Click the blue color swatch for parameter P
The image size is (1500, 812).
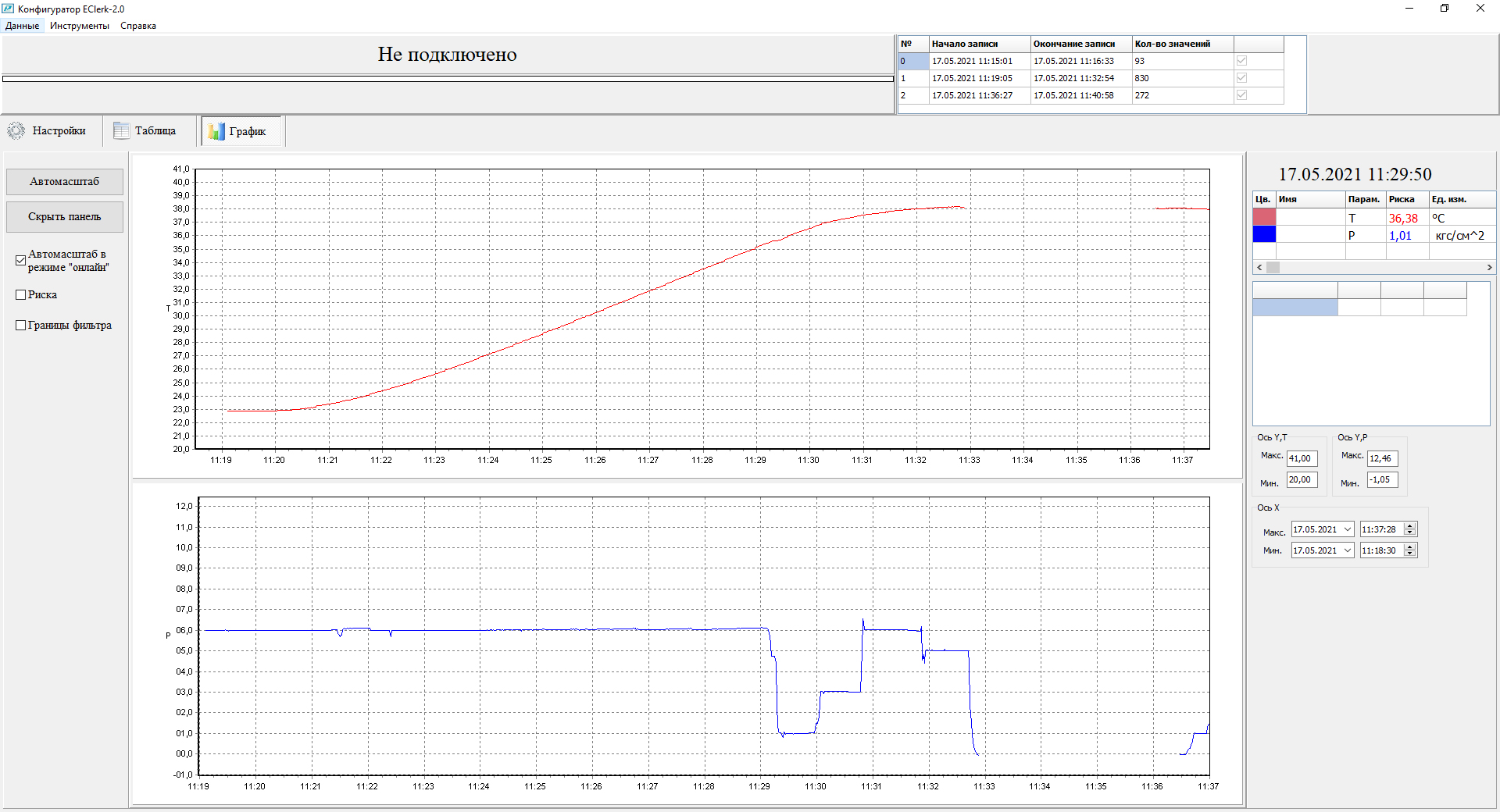(1263, 235)
